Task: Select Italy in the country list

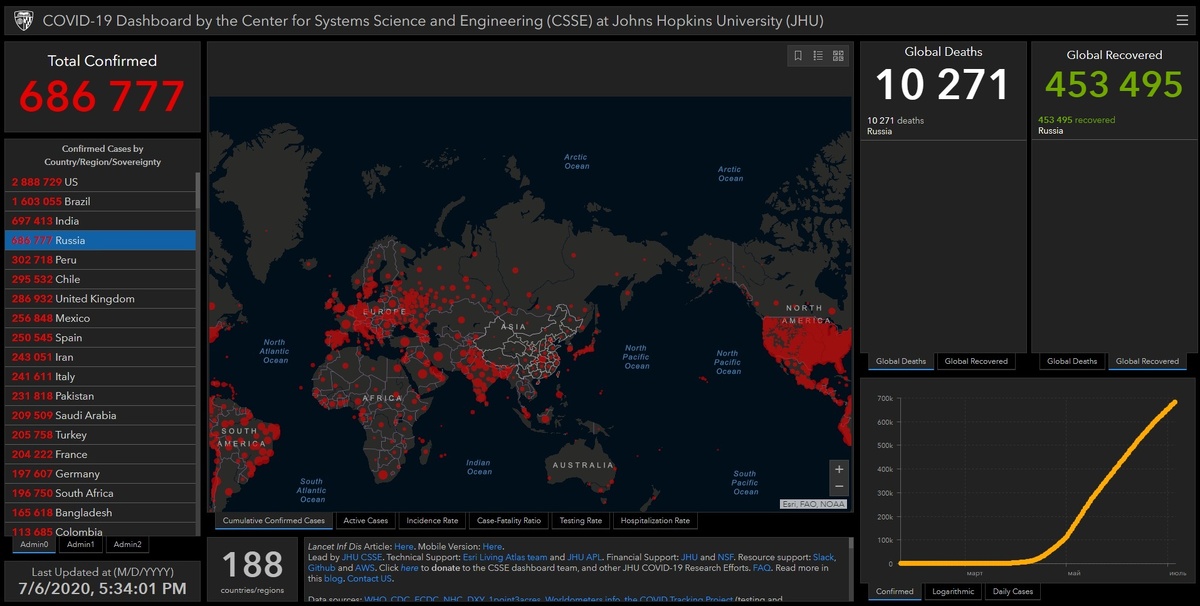Action: (100, 377)
